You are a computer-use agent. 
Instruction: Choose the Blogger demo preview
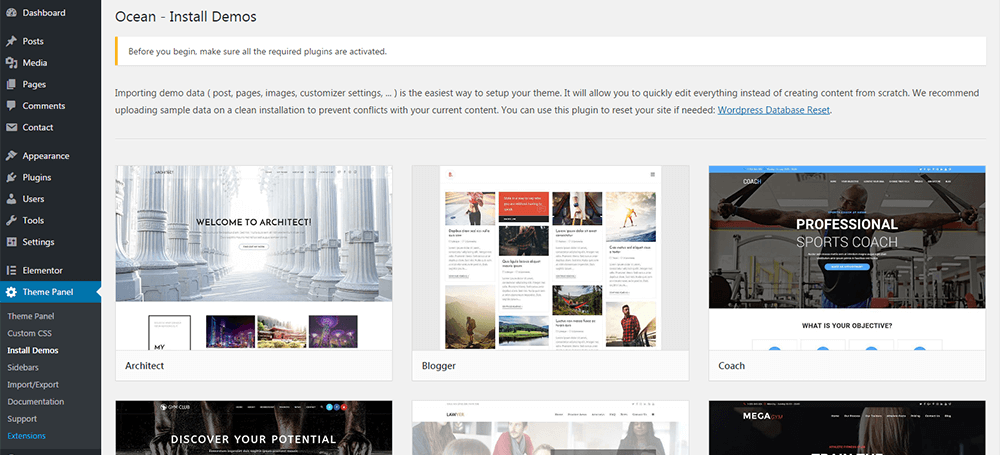click(x=550, y=258)
